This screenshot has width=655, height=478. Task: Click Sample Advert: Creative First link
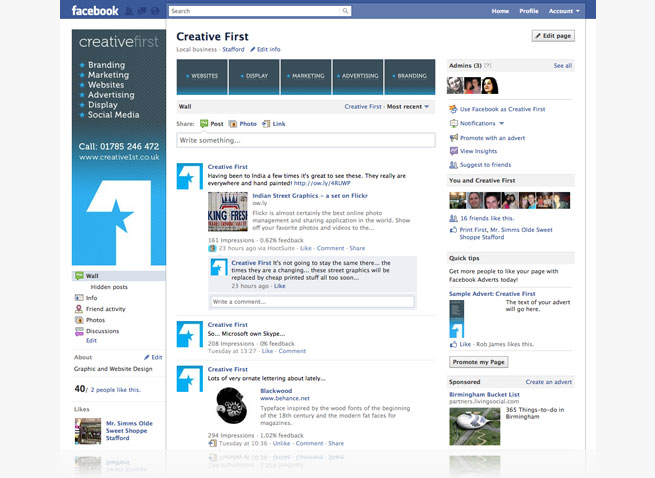coord(492,294)
